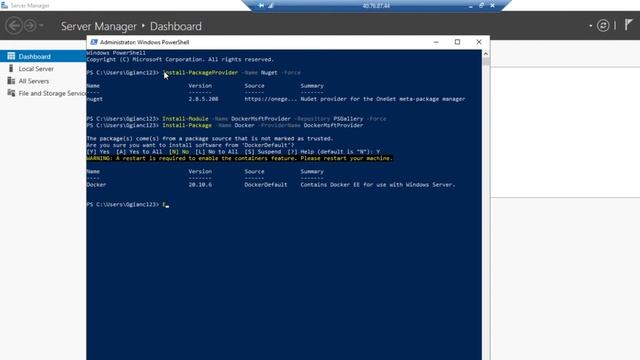Close the Administrator PowerShell window
The width and height of the screenshot is (640, 360).
click(479, 42)
